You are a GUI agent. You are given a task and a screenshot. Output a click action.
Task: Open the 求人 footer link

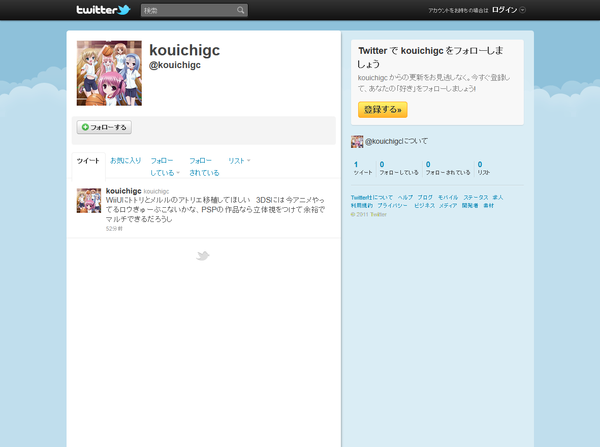click(498, 197)
